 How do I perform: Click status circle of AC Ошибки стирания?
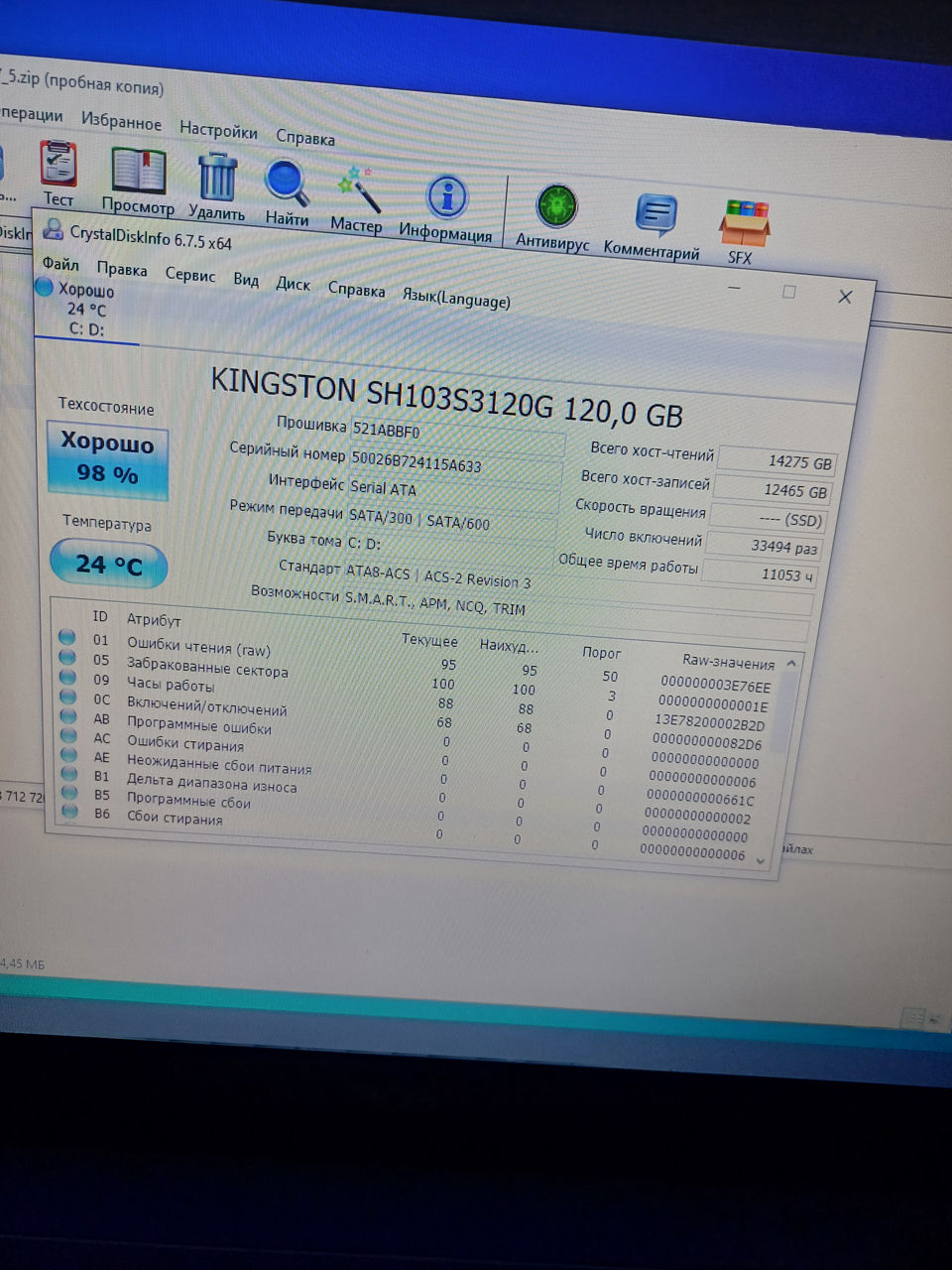[68, 735]
